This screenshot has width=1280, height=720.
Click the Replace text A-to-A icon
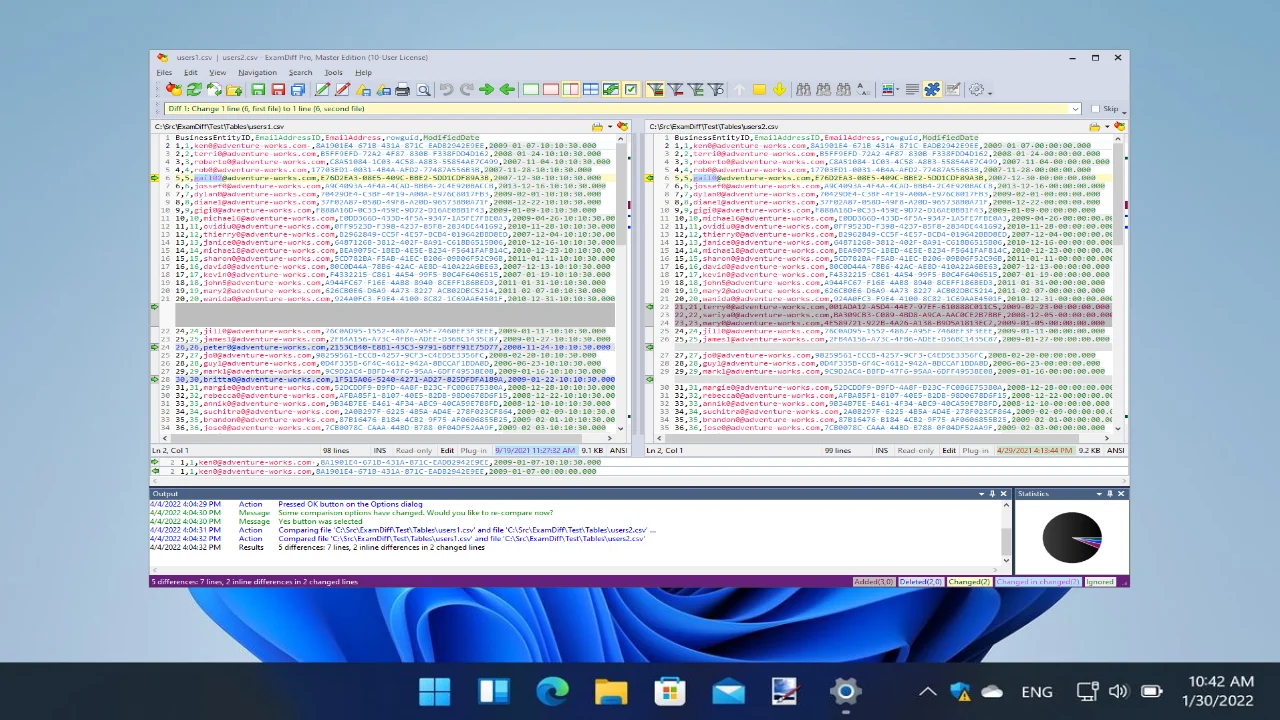click(x=863, y=90)
